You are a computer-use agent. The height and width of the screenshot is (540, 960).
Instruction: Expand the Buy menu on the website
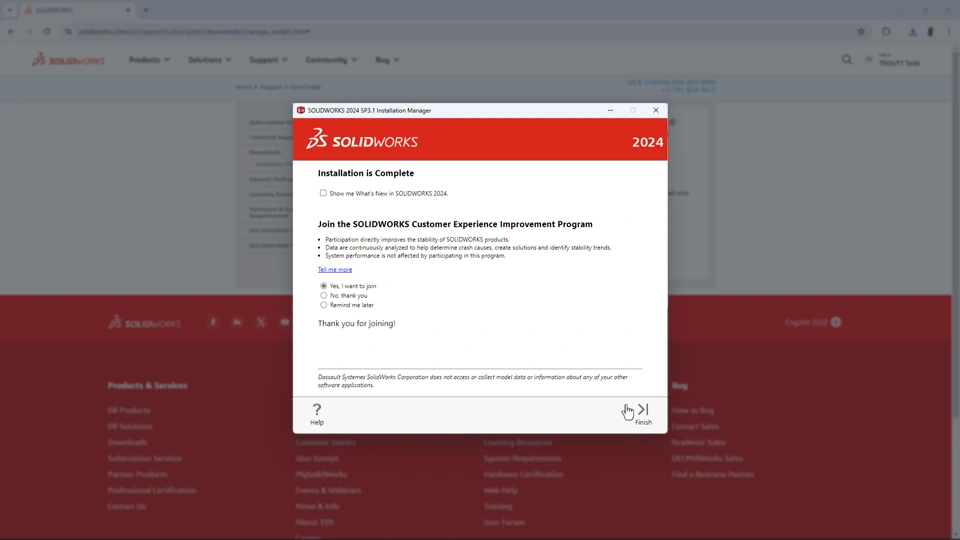[x=387, y=60]
